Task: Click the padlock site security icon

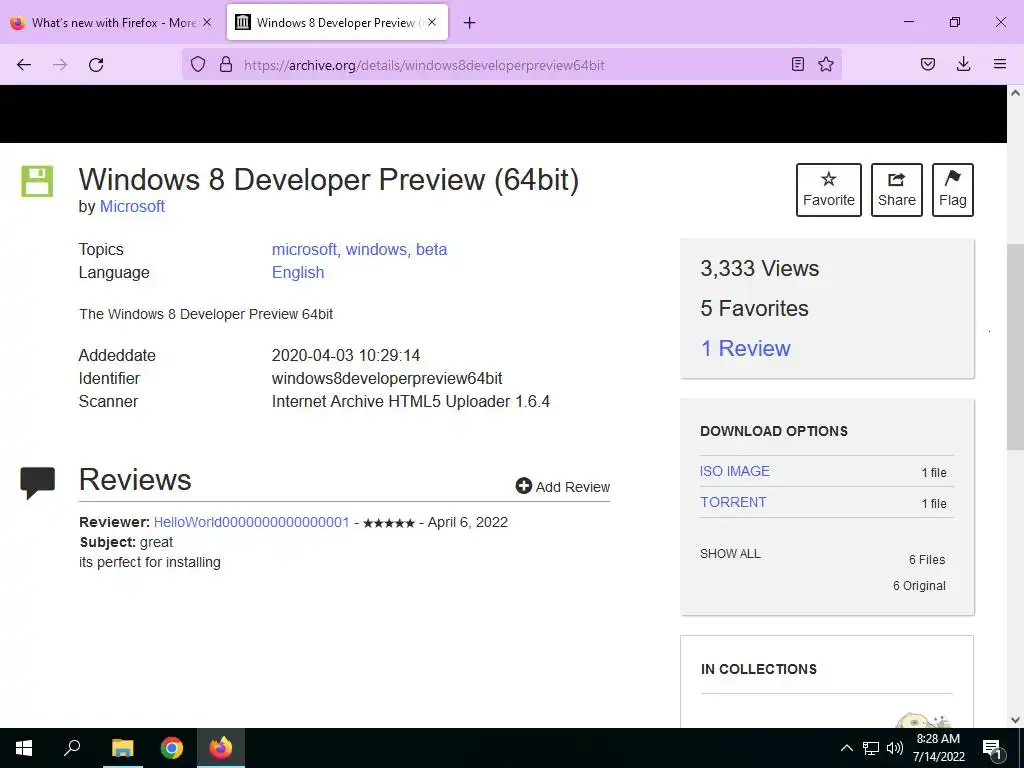Action: [x=226, y=64]
